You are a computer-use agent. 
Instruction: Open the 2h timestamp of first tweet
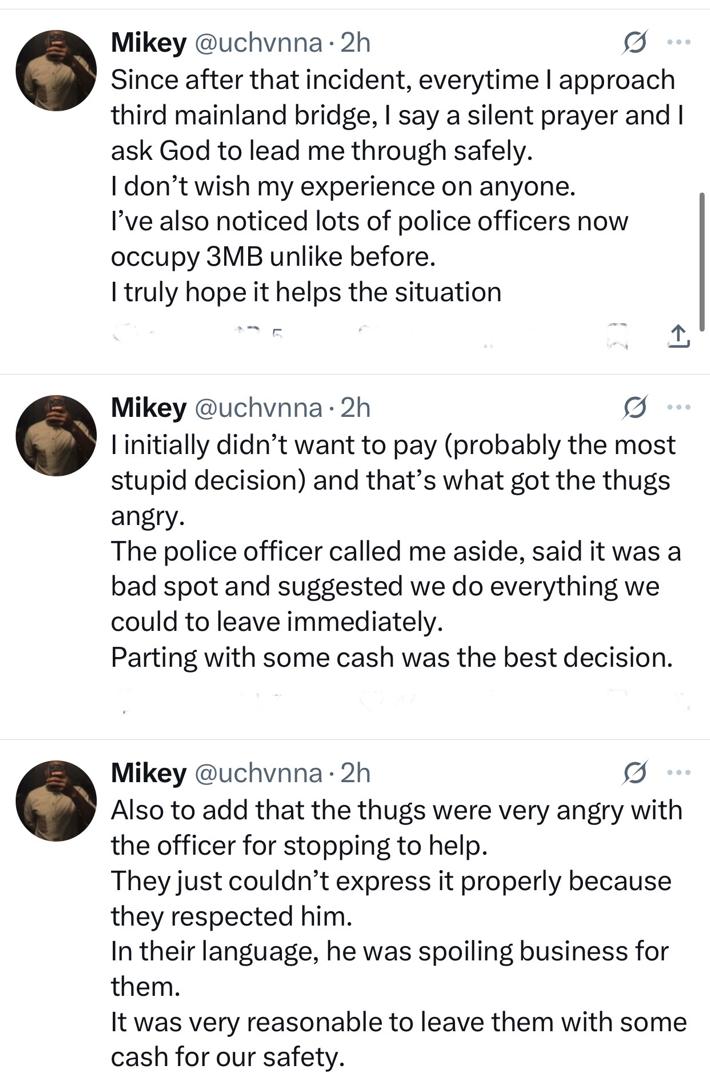(x=356, y=43)
